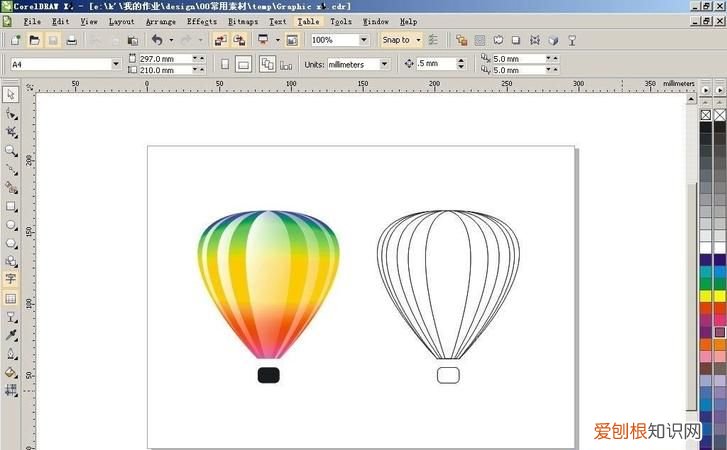Viewport: 727px width, 450px height.
Task: Open file with the folder icon
Action: pyautogui.click(x=34, y=40)
